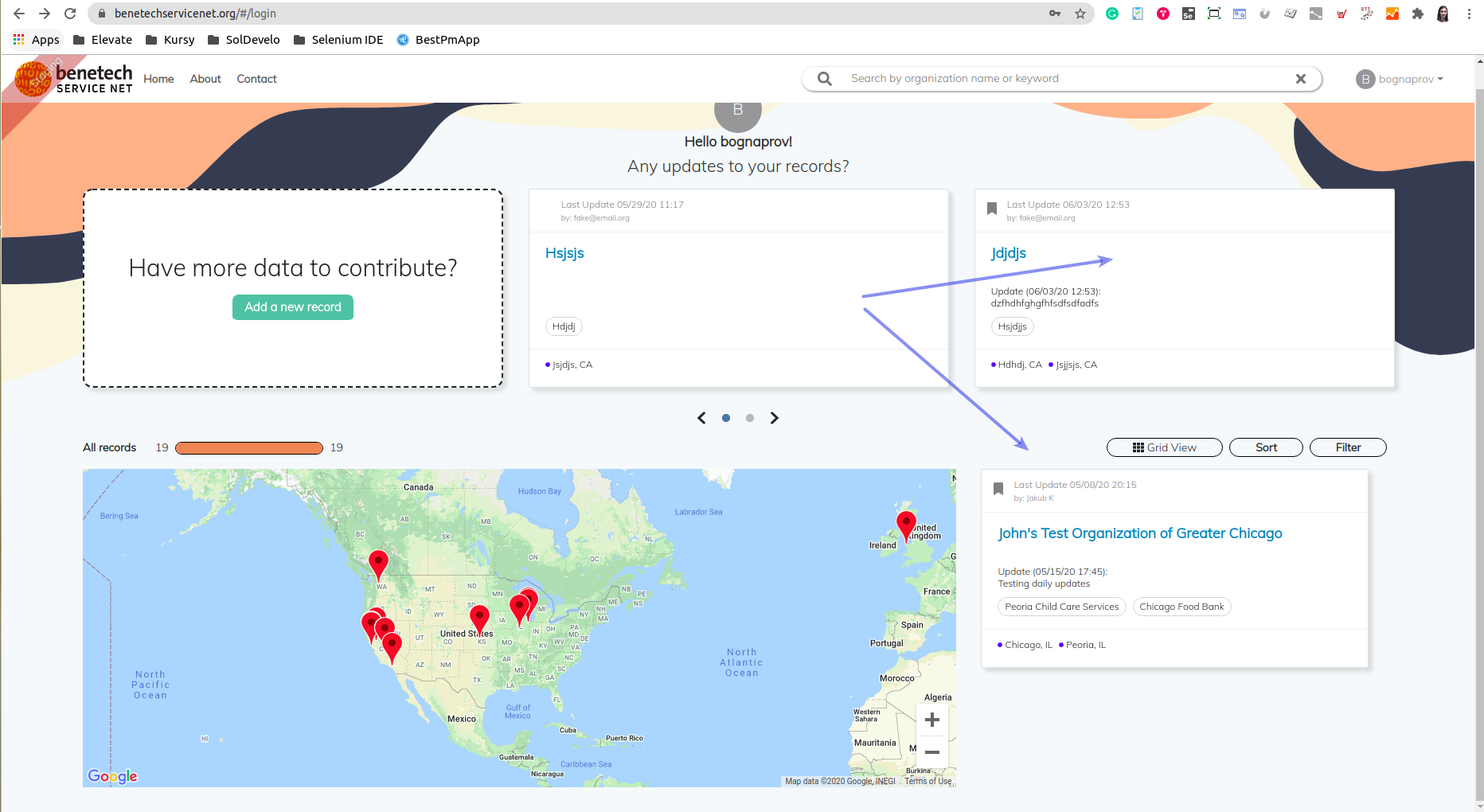Image resolution: width=1484 pixels, height=812 pixels.
Task: Open the Selenium IDE extension icon
Action: point(1188,14)
